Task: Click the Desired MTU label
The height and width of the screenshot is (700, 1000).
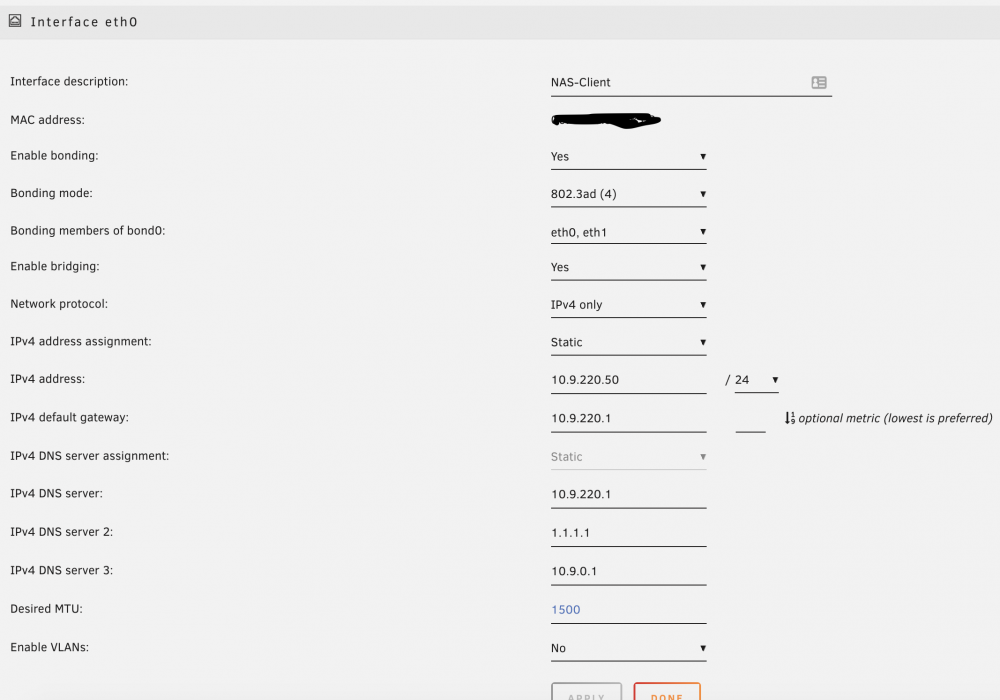Action: [x=46, y=609]
